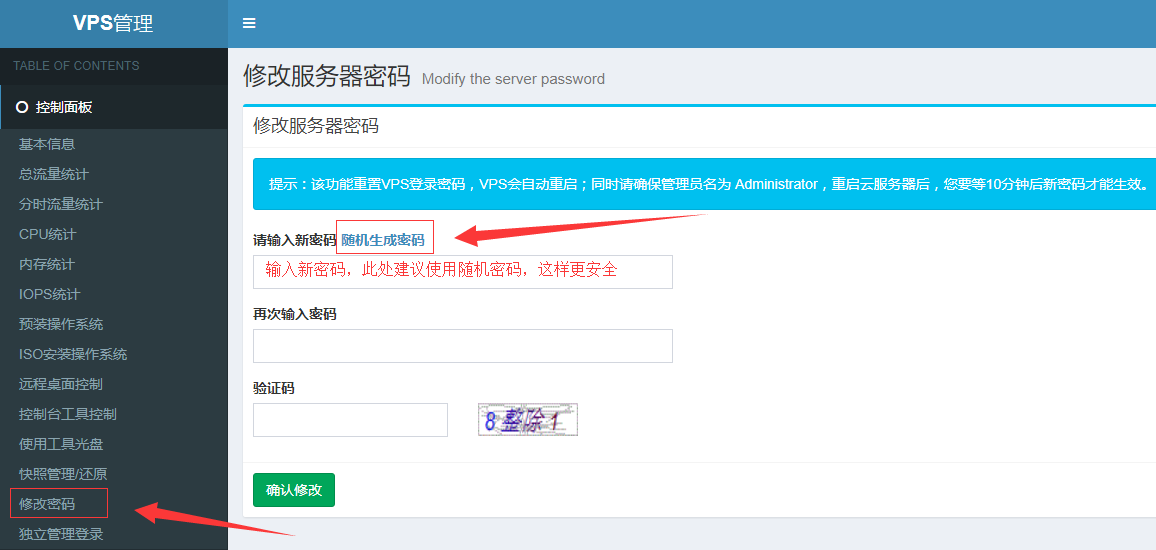Click the 请输入新密码 field label

pyautogui.click(x=295, y=240)
